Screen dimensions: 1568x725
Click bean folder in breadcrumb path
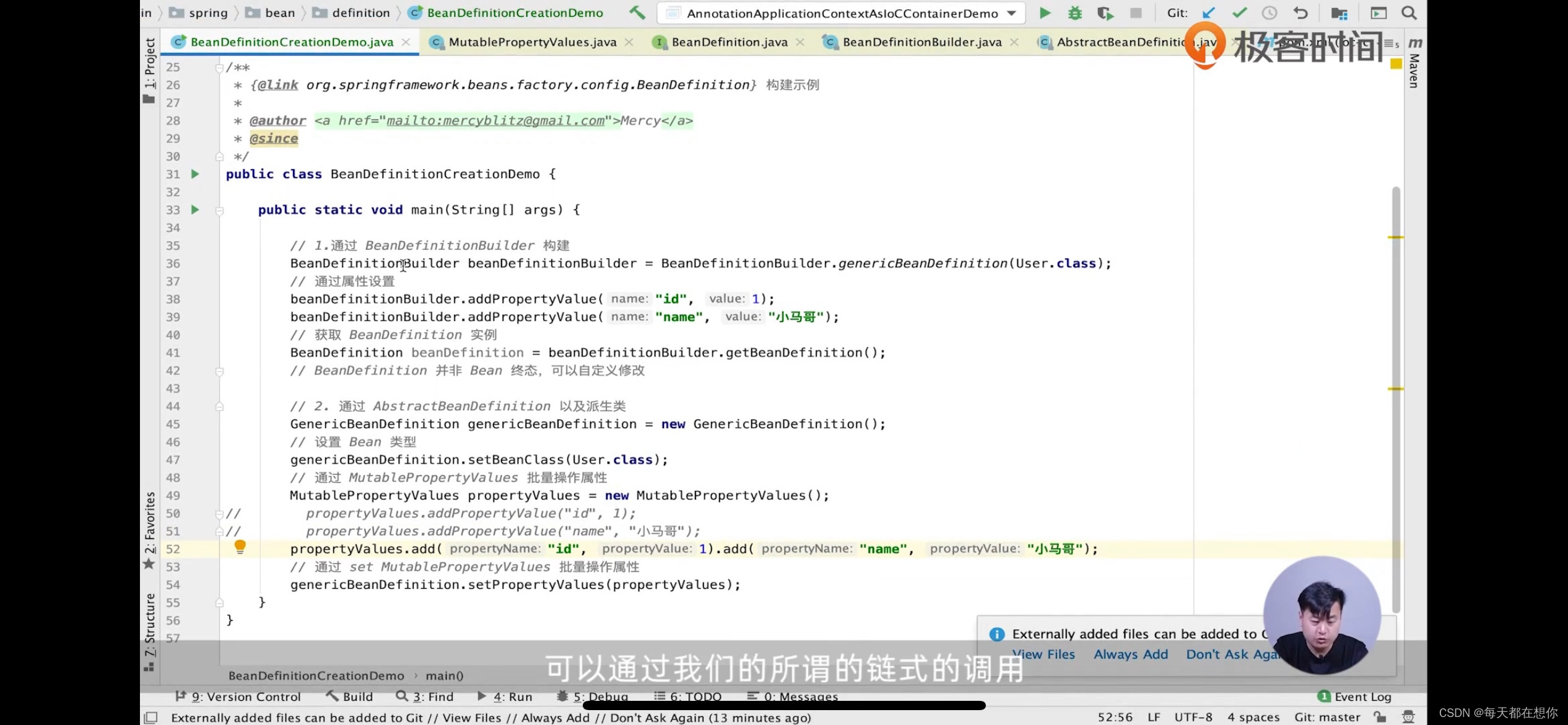(271, 12)
